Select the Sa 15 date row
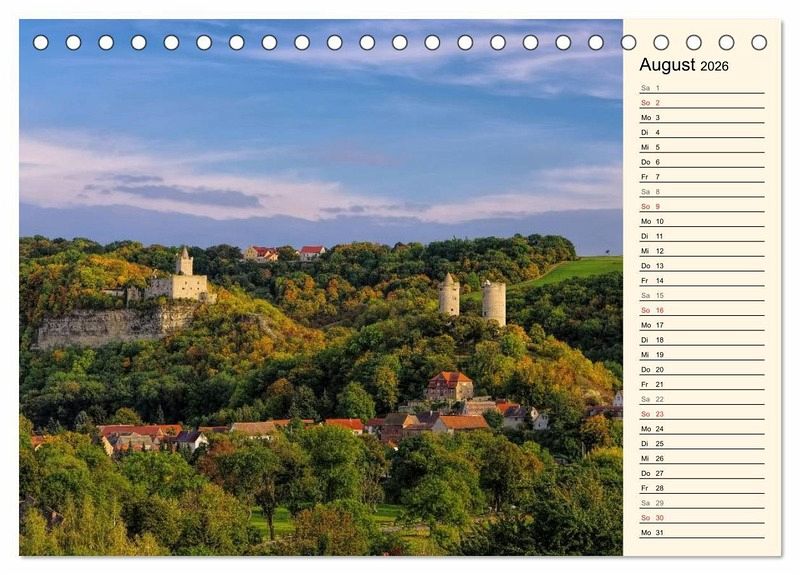 tap(701, 295)
